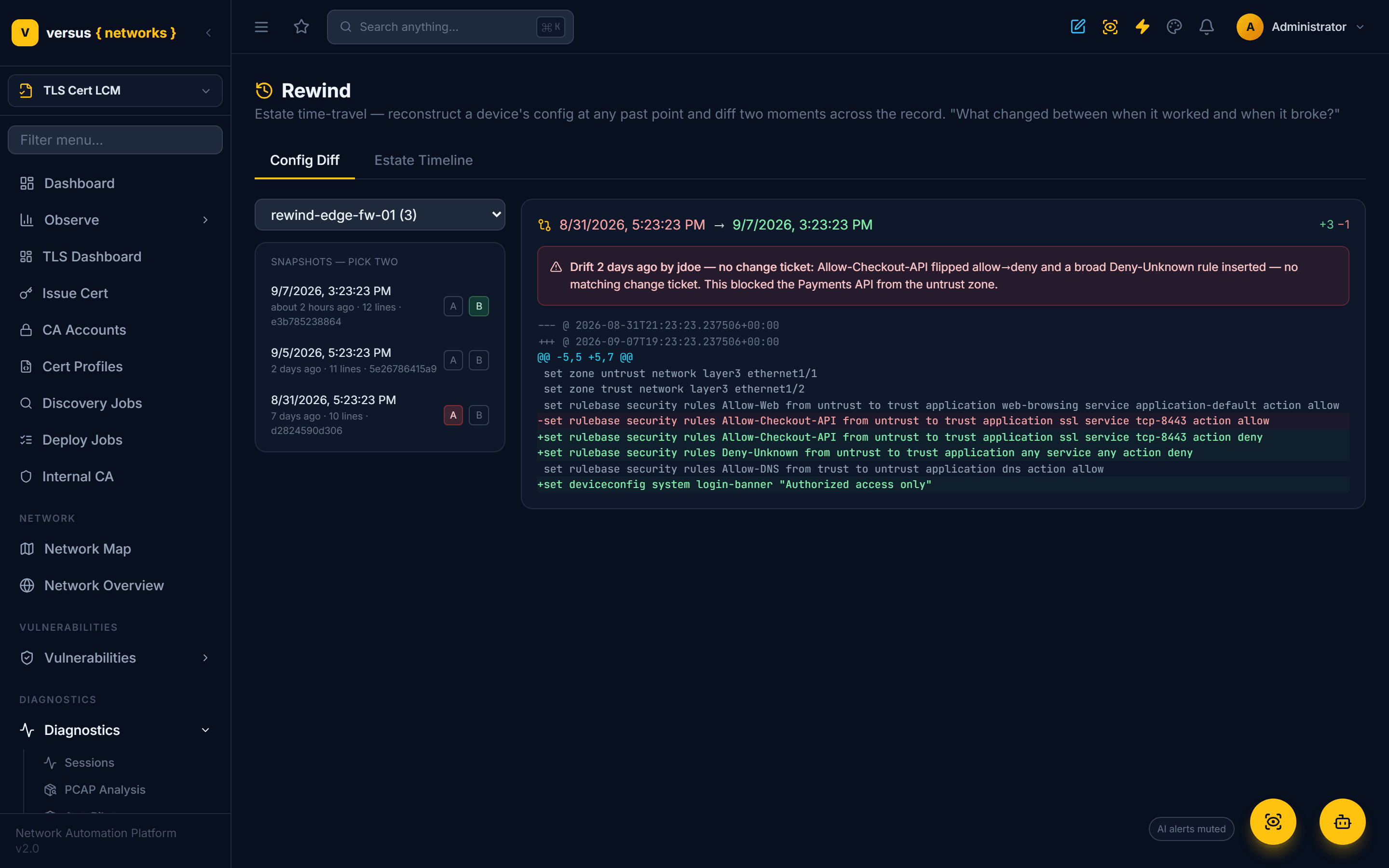Click the favorites star icon
Screen dimensions: 1389x868
(301, 27)
